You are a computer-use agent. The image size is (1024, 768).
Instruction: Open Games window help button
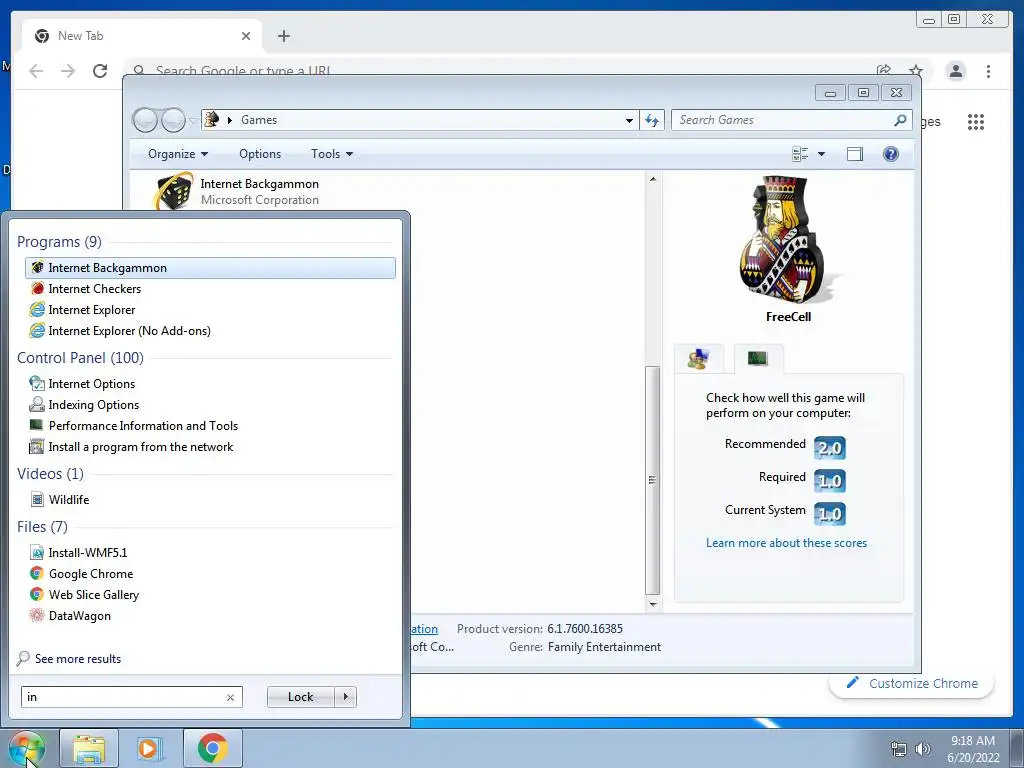pos(890,154)
